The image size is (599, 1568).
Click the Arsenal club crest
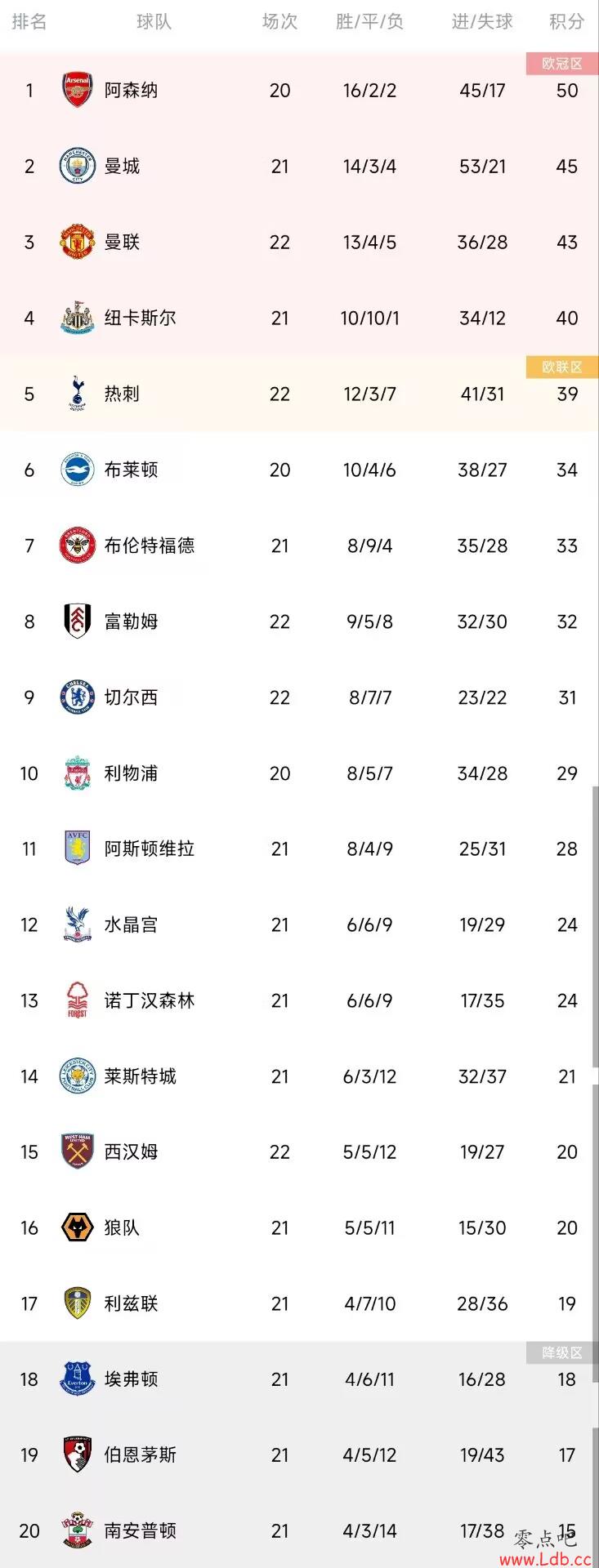pyautogui.click(x=78, y=90)
